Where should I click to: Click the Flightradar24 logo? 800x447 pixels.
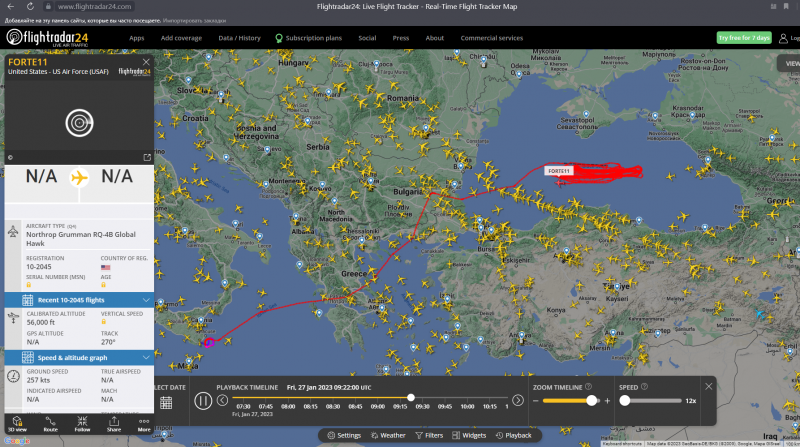pyautogui.click(x=47, y=38)
